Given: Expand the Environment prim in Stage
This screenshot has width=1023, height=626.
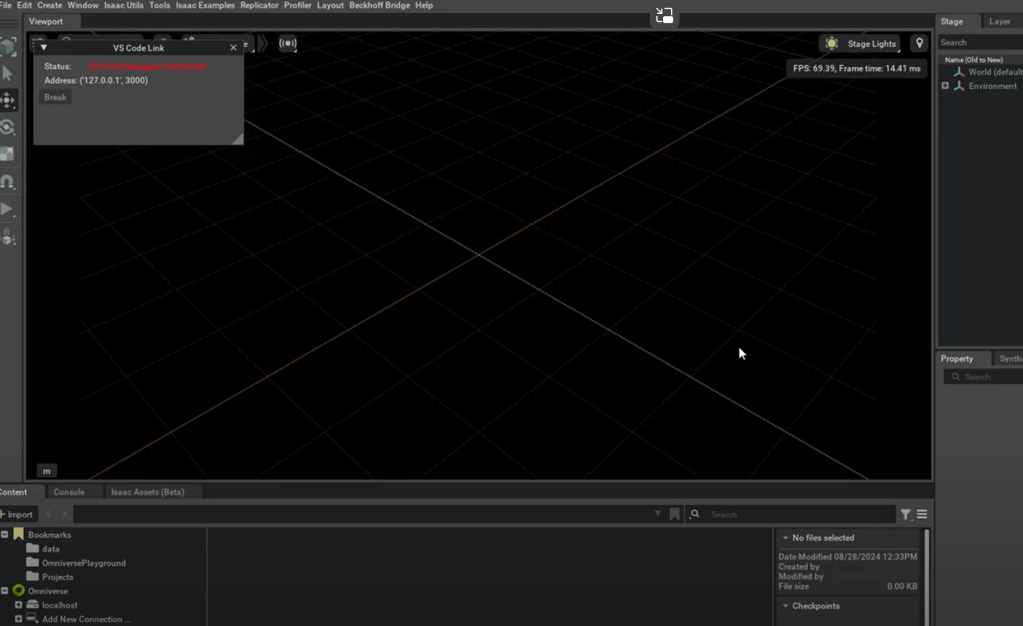Looking at the screenshot, I should coord(945,86).
